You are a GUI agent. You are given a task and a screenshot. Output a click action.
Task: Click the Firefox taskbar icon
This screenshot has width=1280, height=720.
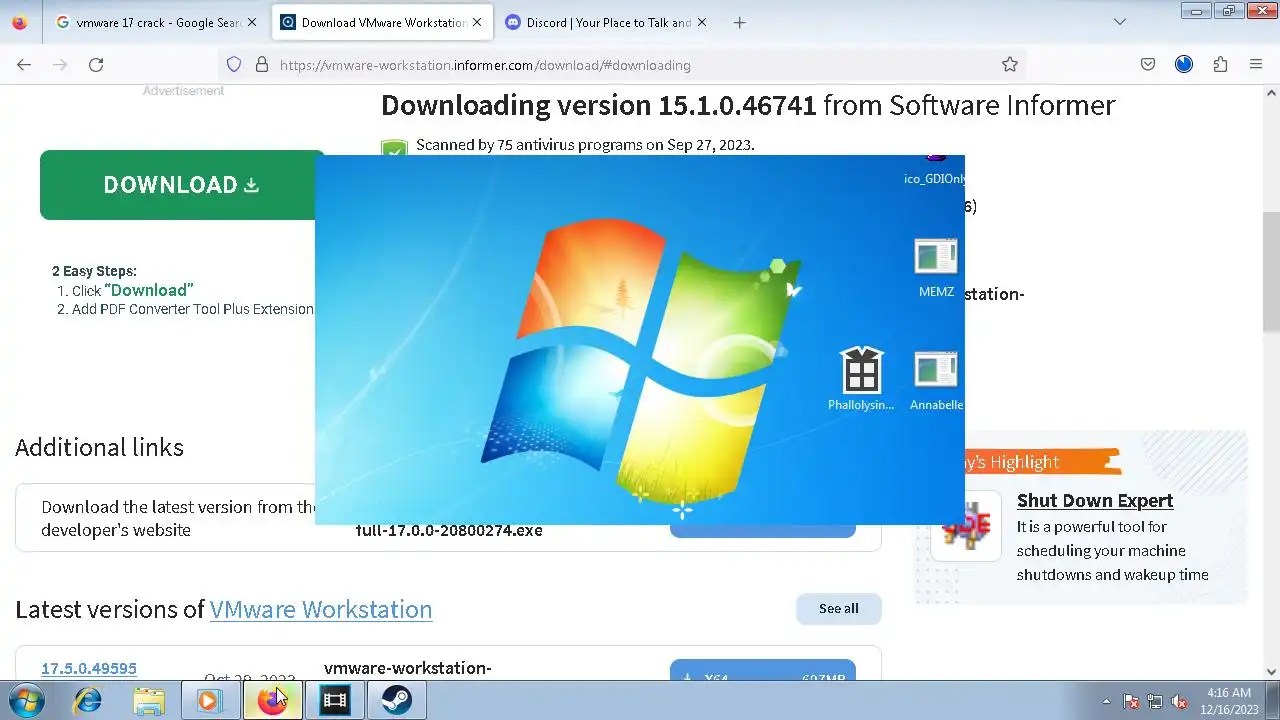click(271, 701)
